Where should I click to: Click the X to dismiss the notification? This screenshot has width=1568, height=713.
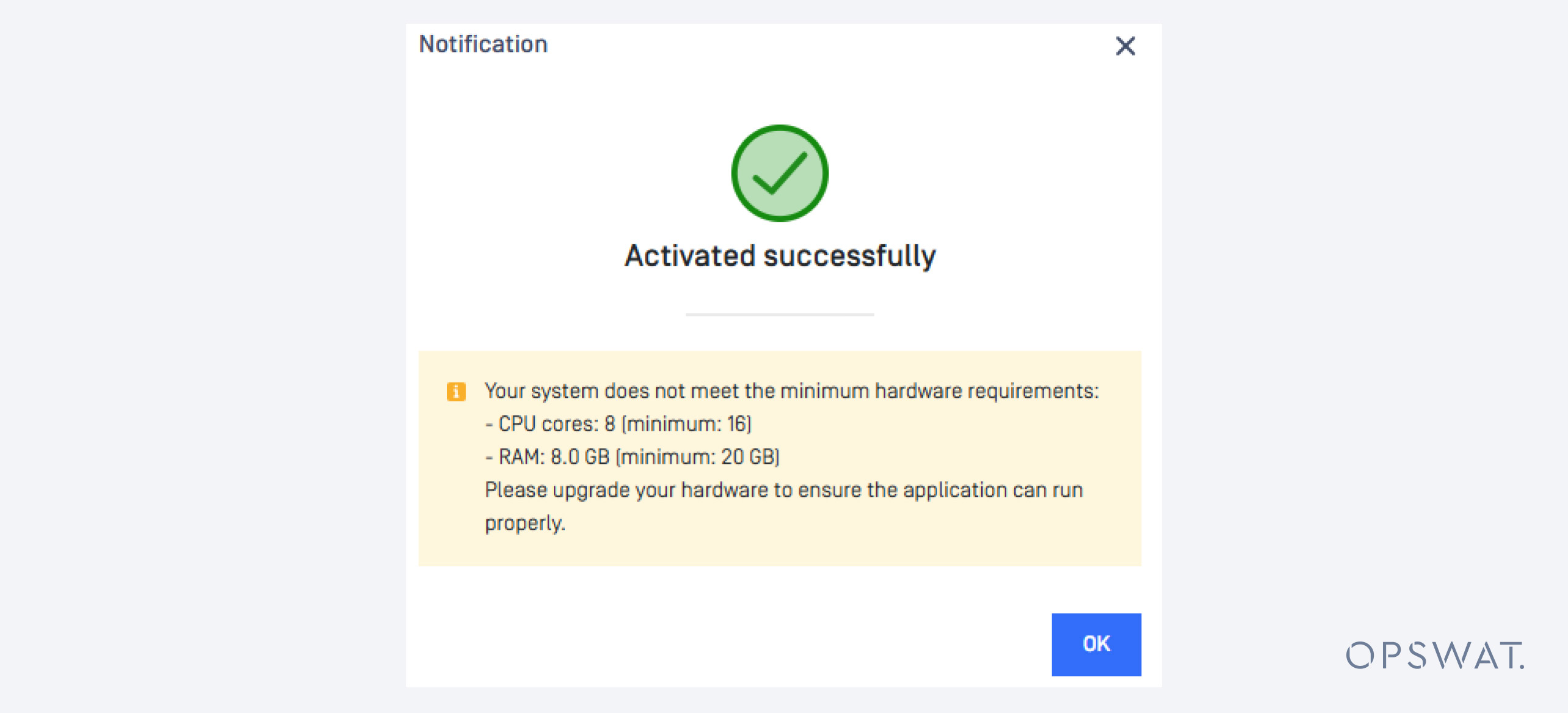point(1125,46)
